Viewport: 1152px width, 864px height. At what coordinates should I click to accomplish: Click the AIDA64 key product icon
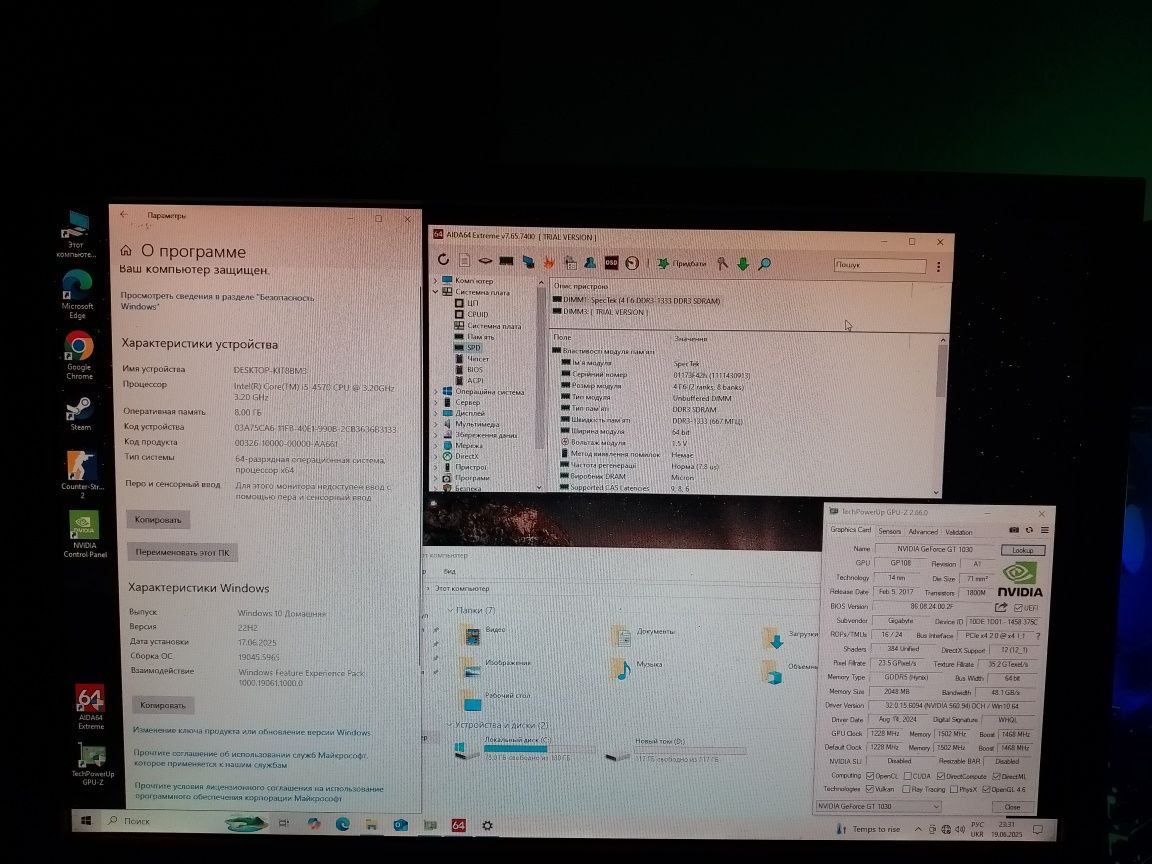click(722, 264)
